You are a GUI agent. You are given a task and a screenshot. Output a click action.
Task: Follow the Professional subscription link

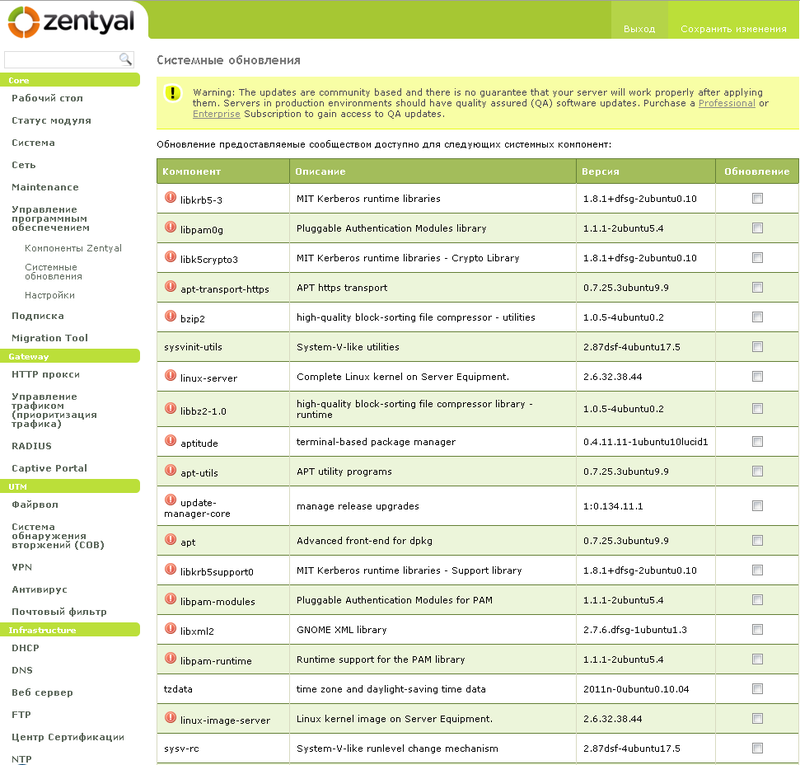click(x=727, y=101)
